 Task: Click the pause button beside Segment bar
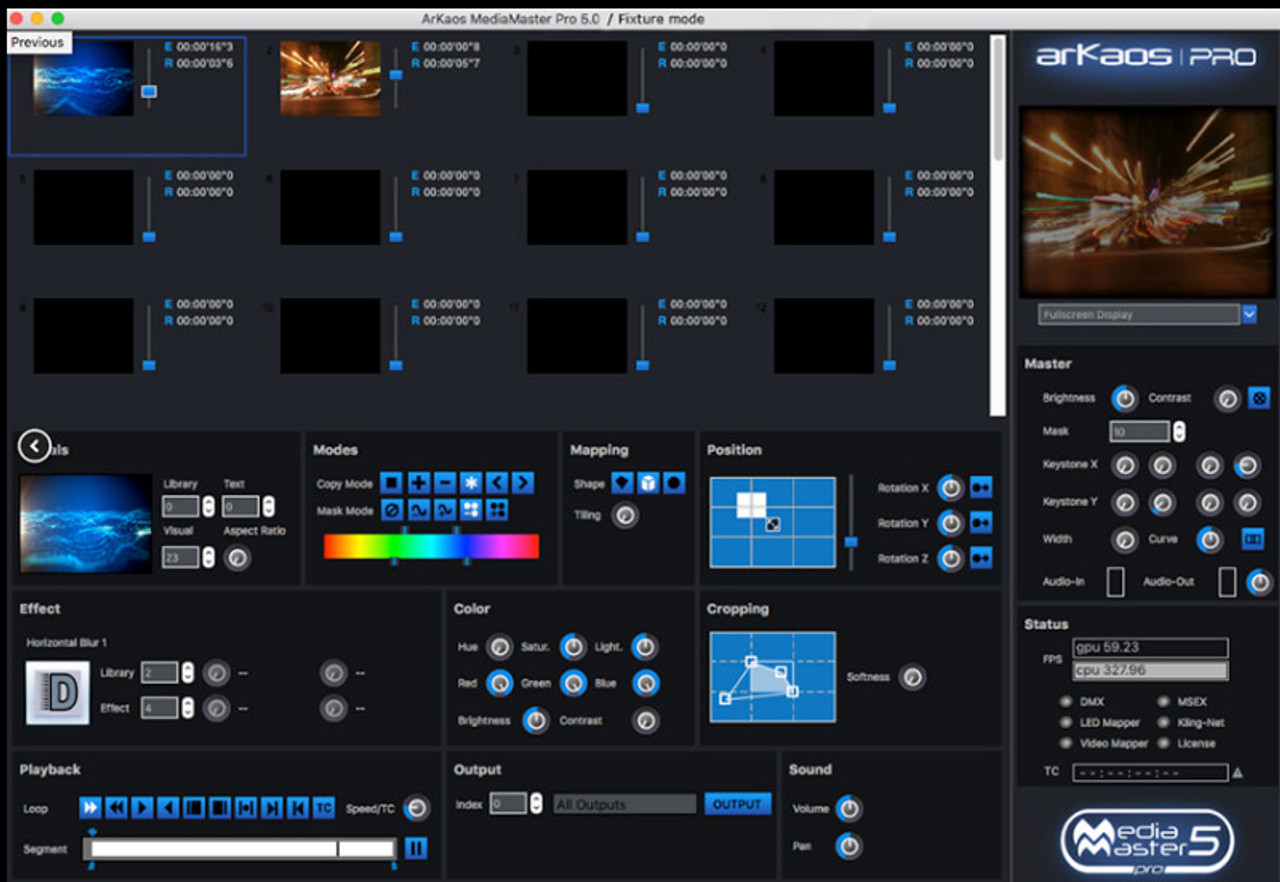click(416, 848)
